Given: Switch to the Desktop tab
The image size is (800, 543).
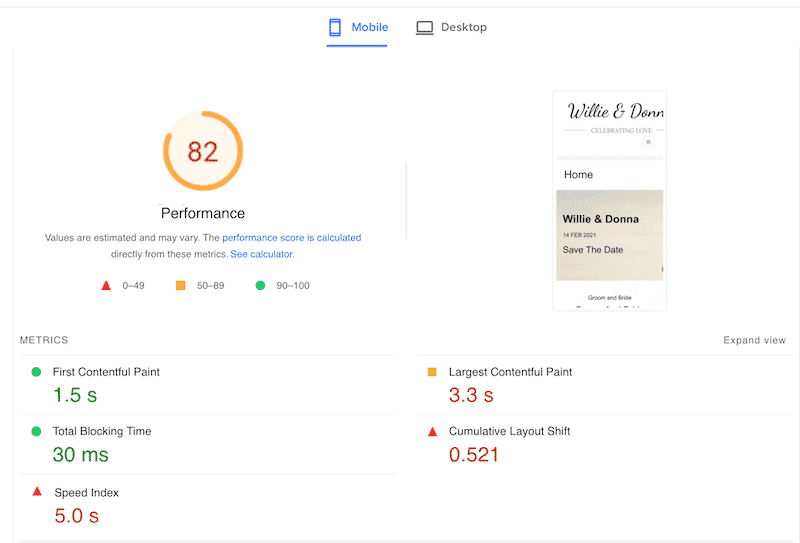Looking at the screenshot, I should [x=452, y=27].
